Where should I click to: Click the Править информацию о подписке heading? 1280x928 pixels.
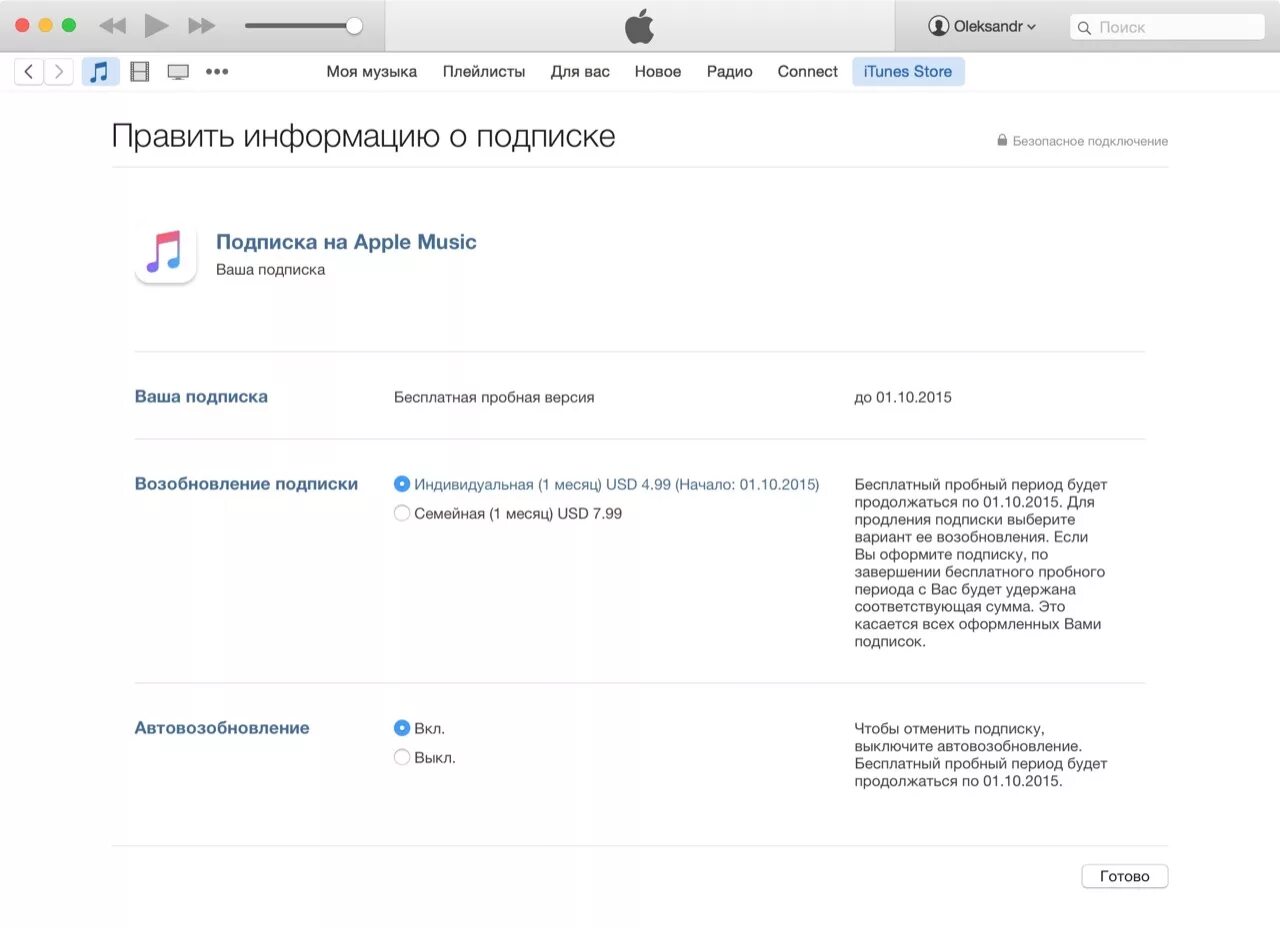click(363, 136)
